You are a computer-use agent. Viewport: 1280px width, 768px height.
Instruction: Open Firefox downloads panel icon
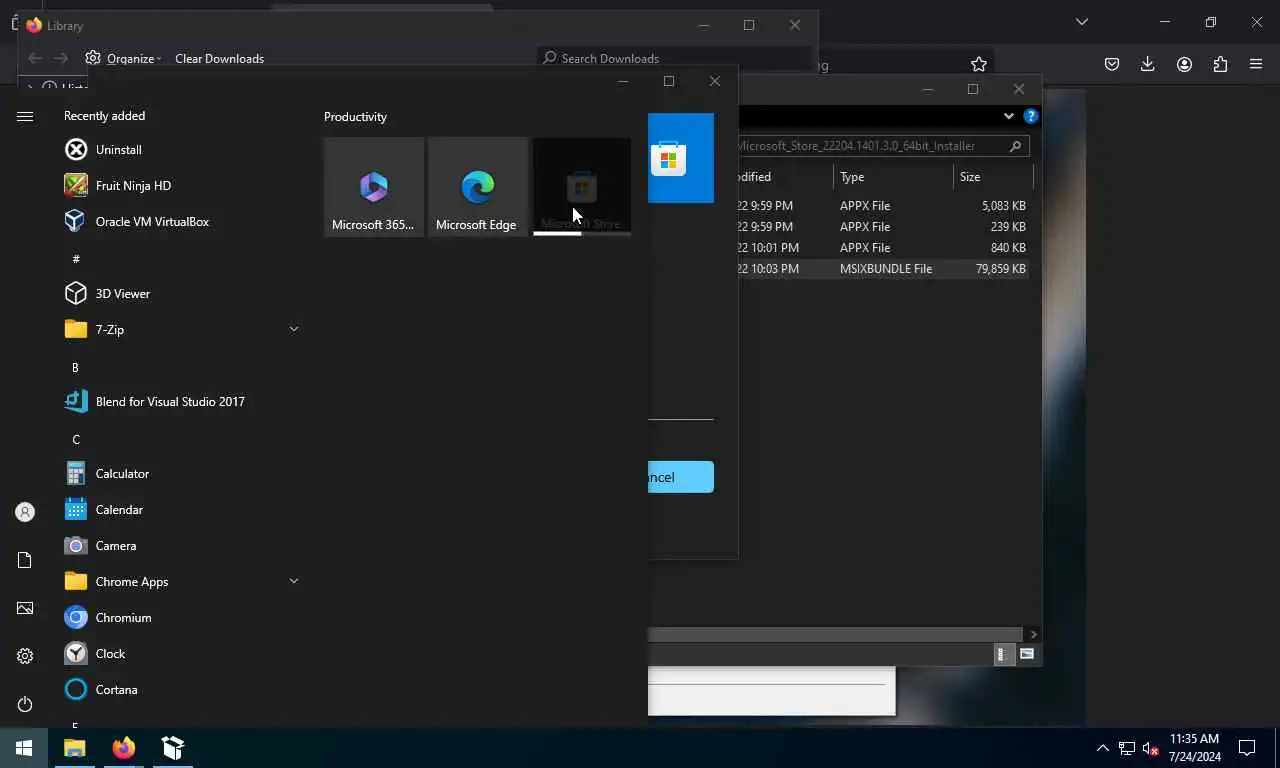tap(1148, 64)
